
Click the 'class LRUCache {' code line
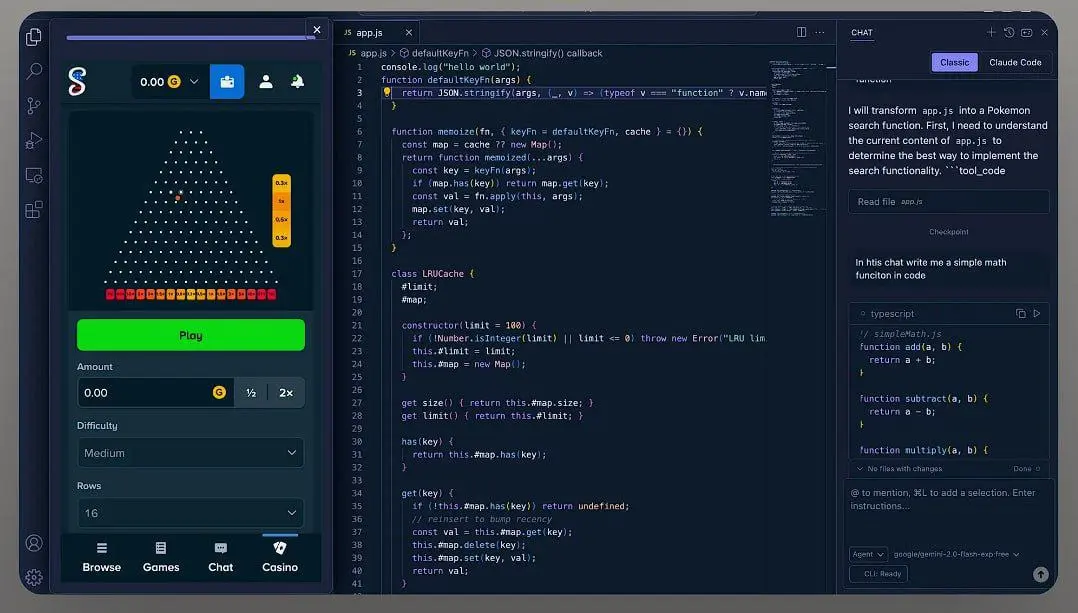point(432,274)
